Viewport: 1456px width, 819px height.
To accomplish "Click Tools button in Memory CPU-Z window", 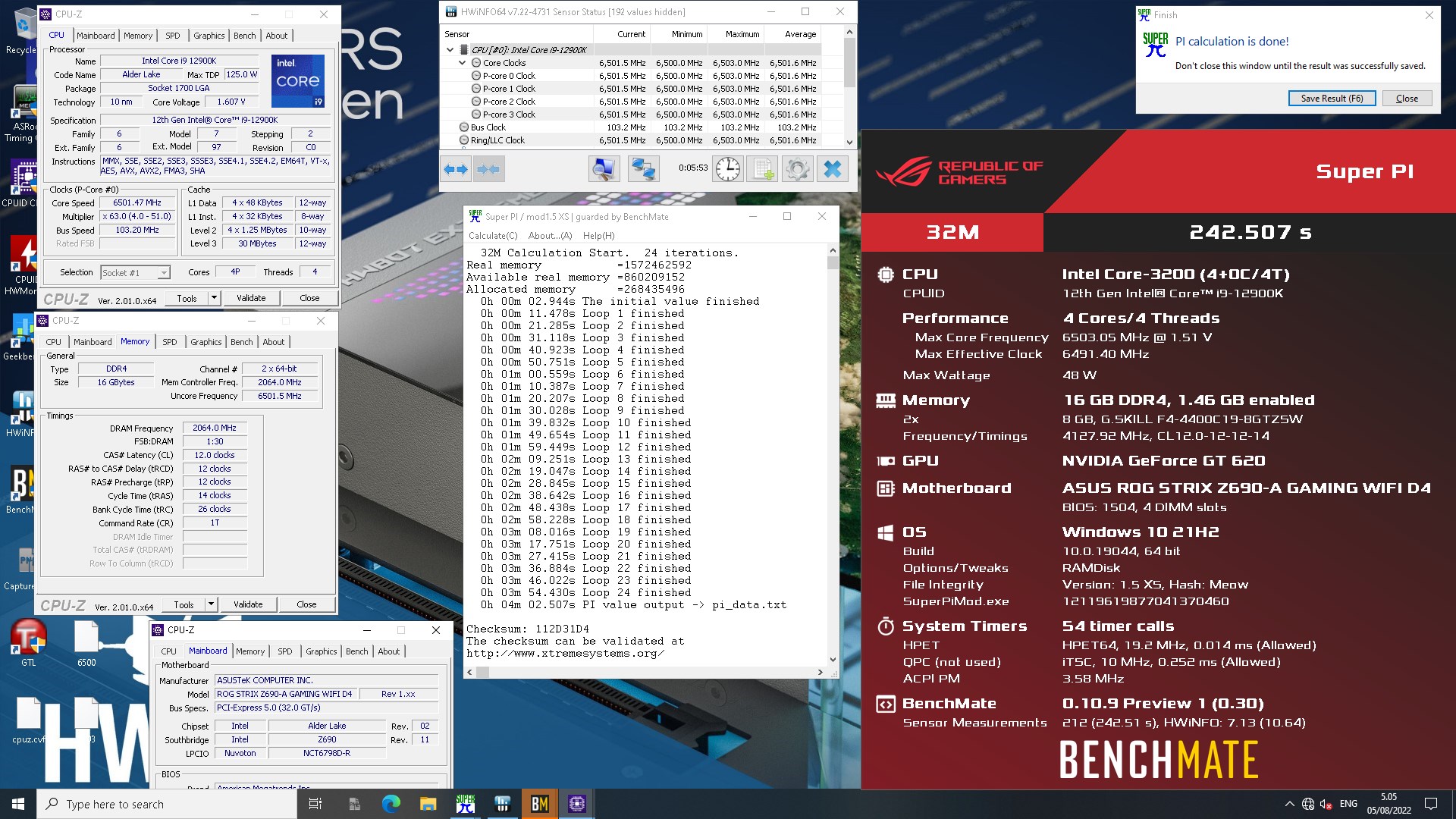I will (184, 604).
